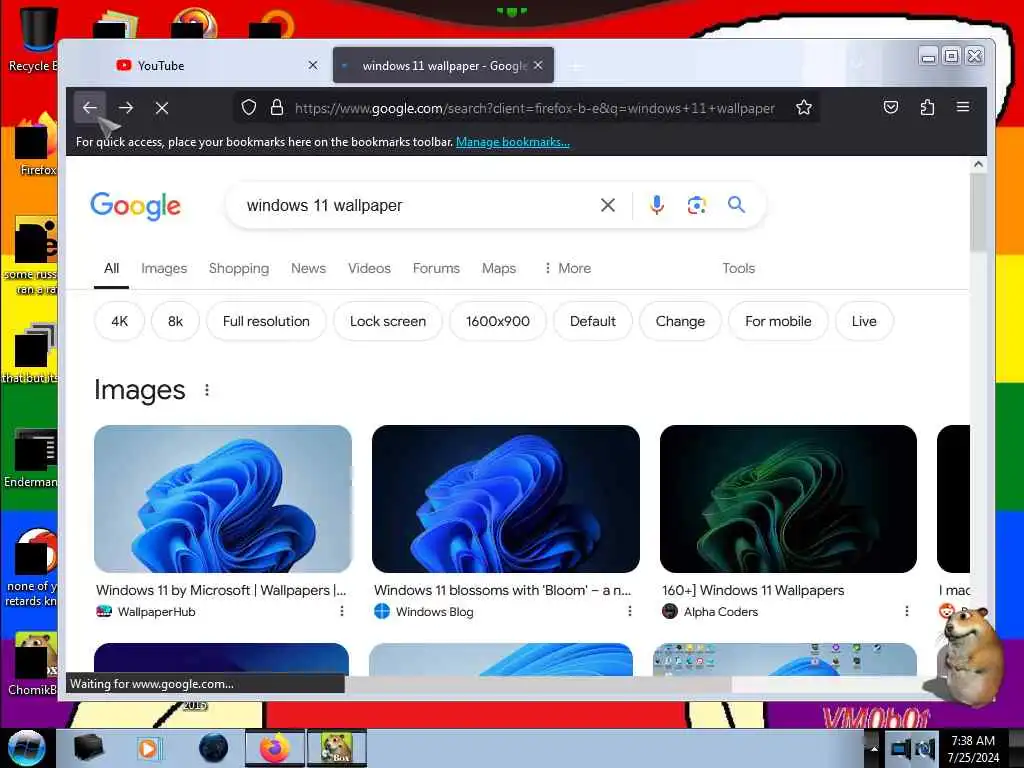This screenshot has width=1024, height=768.
Task: Apply the Full resolution filter chip
Action: (266, 321)
